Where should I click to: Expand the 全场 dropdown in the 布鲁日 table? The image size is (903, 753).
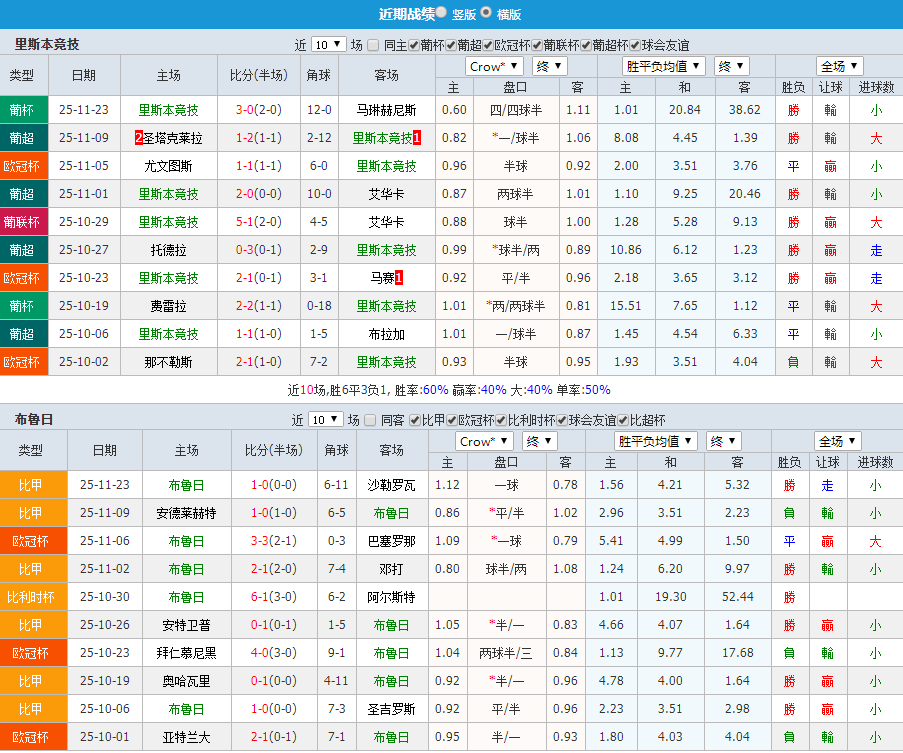point(838,440)
